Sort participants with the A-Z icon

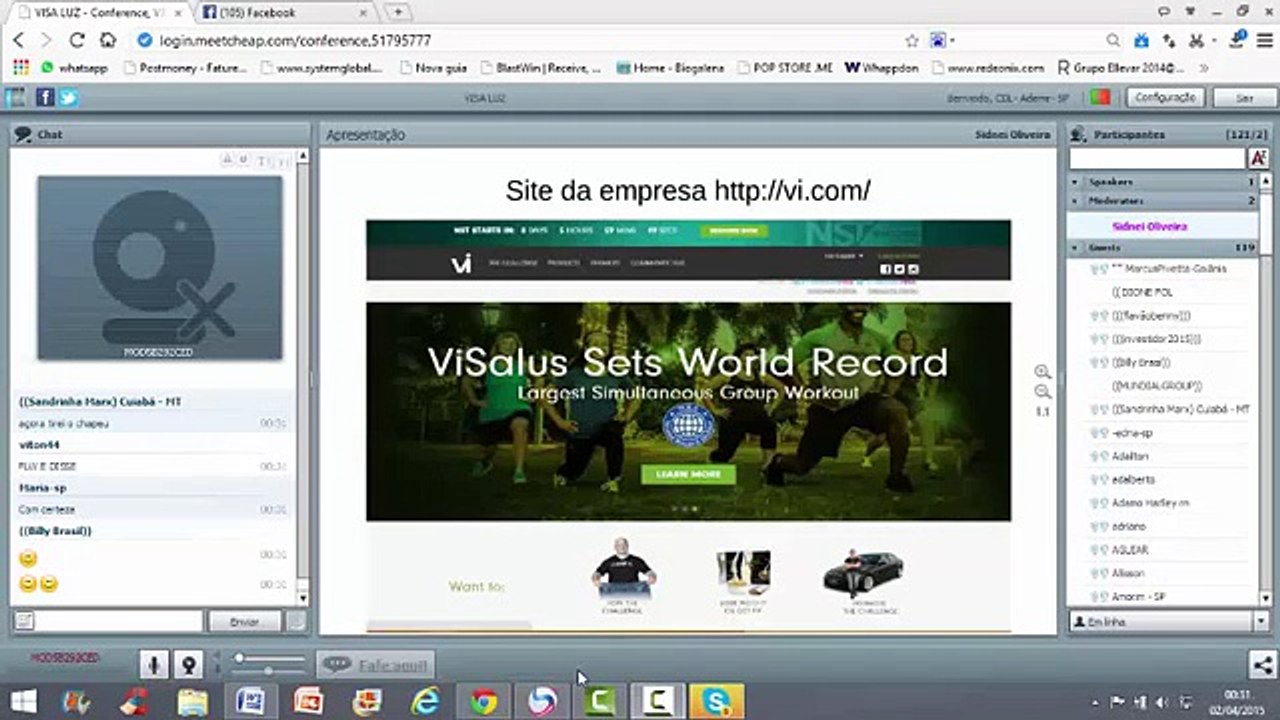point(1258,158)
